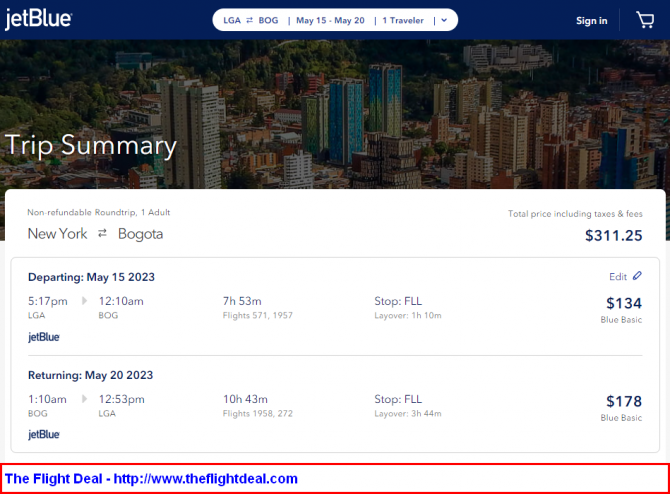This screenshot has height=494, width=670.
Task: Click the $134 departing fare
Action: click(x=624, y=303)
